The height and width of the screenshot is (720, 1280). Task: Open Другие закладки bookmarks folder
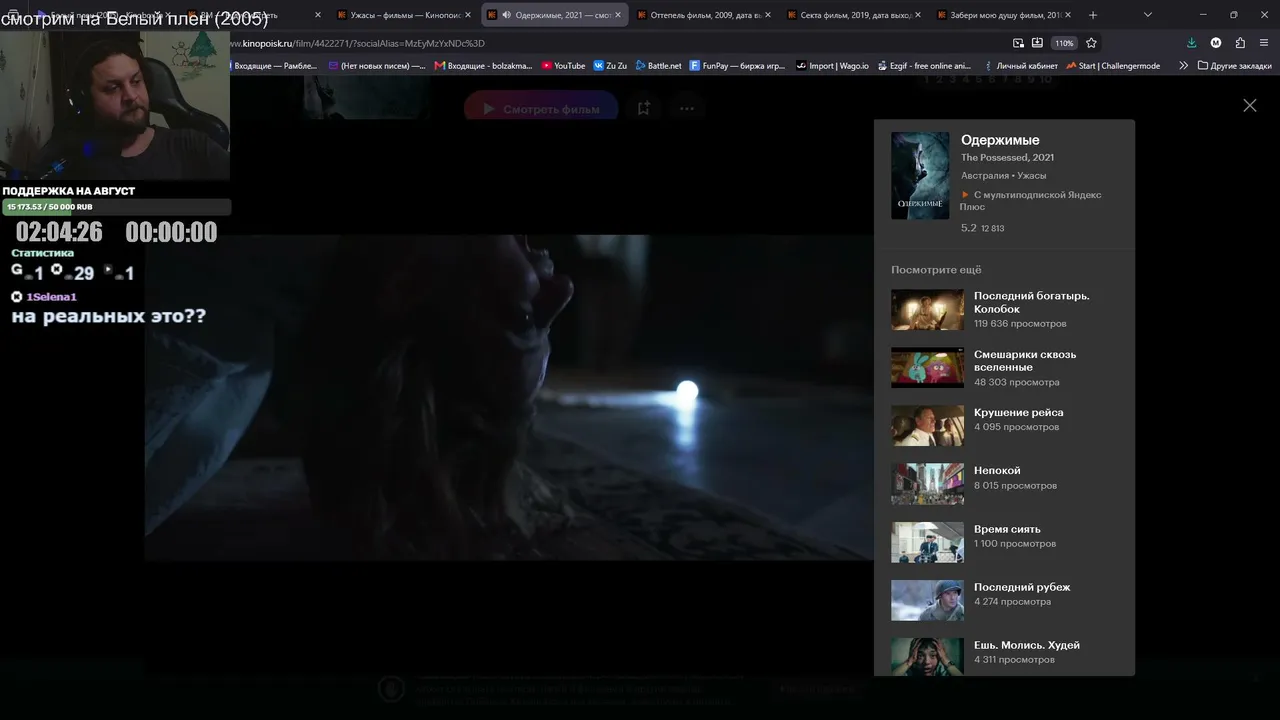[x=1235, y=66]
